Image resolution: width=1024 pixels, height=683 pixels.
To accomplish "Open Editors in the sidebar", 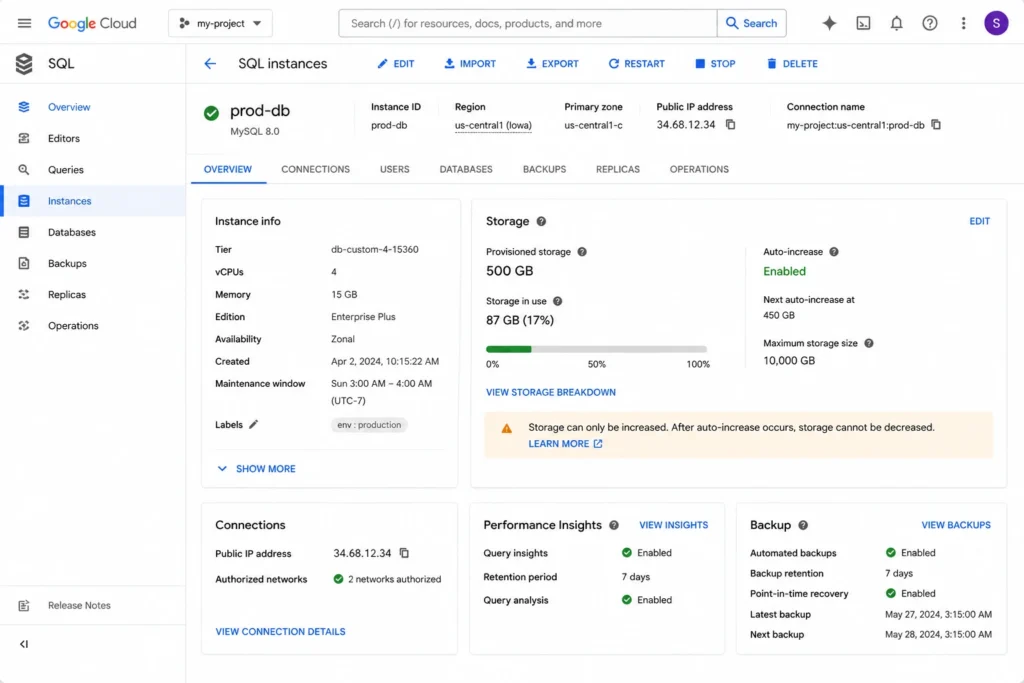I will (93, 138).
